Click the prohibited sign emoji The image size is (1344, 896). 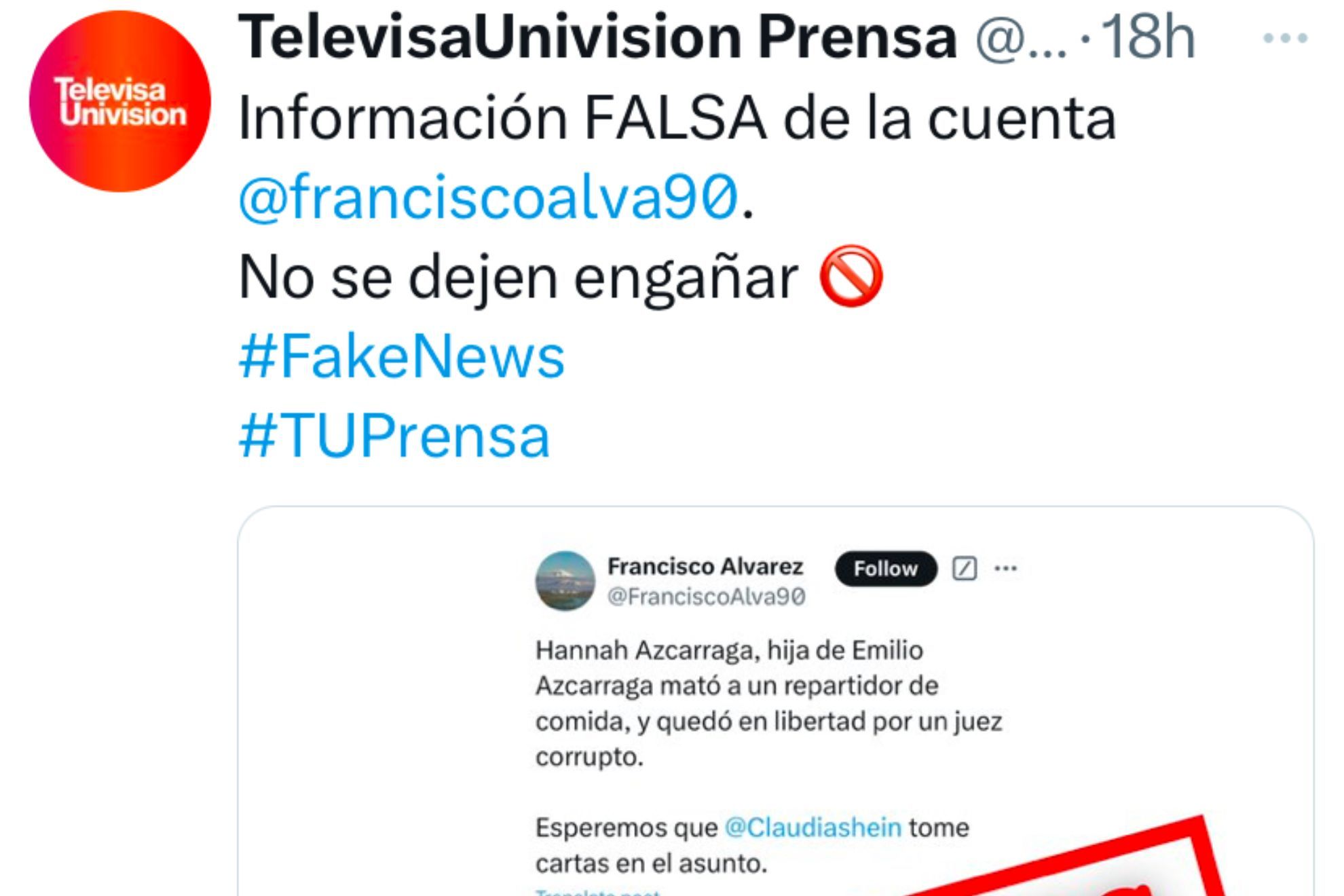(851, 276)
